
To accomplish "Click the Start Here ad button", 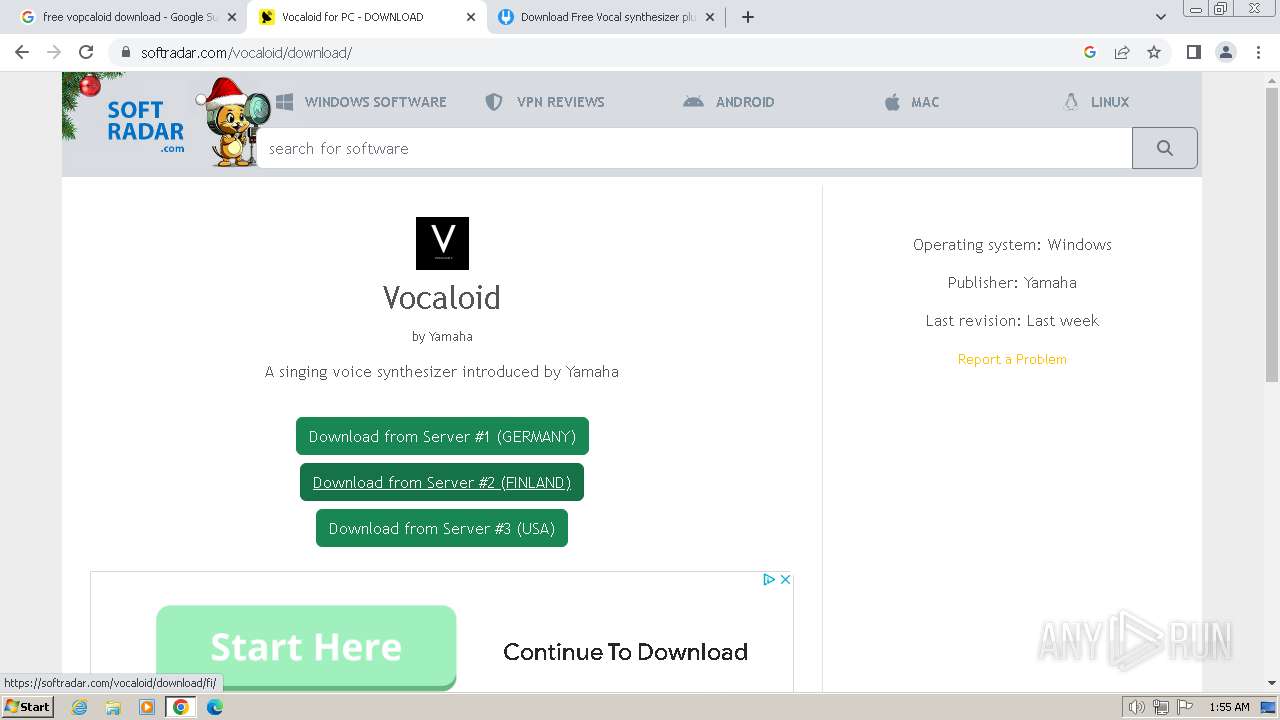I will pos(306,647).
